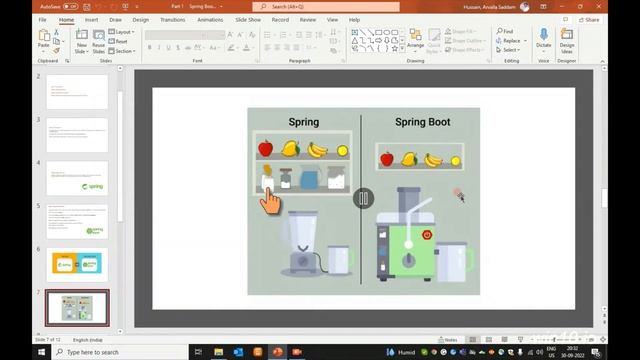Open Outlook from the taskbar
The image size is (640, 360).
coord(238,352)
